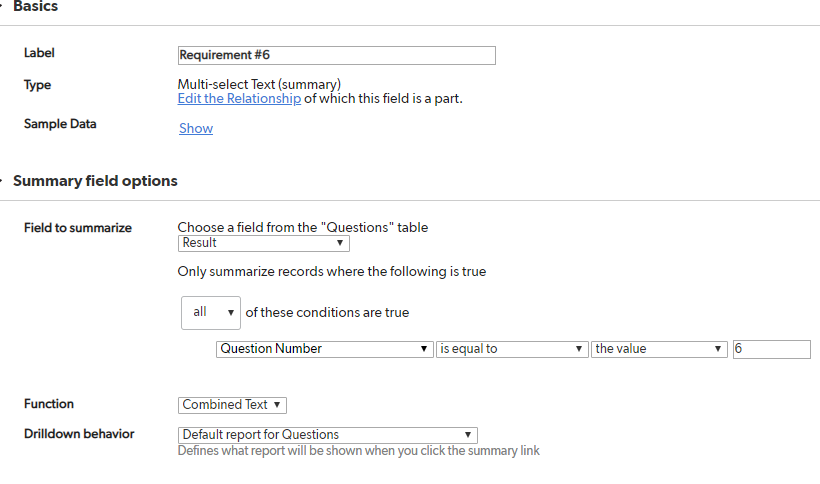This screenshot has width=820, height=484.
Task: Collapse the Summary field options section heading
Action: click(x=95, y=181)
